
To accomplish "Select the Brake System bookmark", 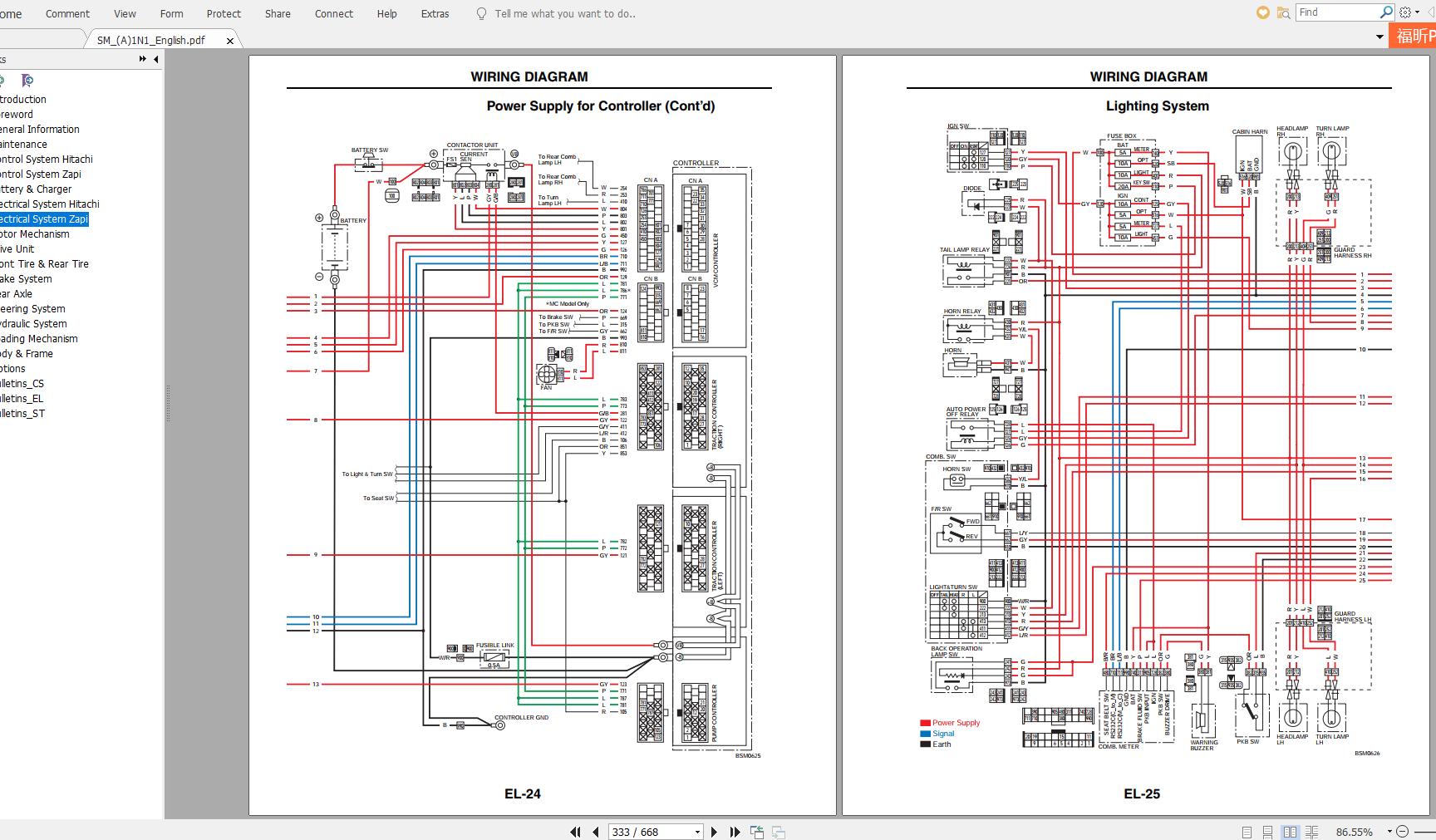I will pos(26,279).
